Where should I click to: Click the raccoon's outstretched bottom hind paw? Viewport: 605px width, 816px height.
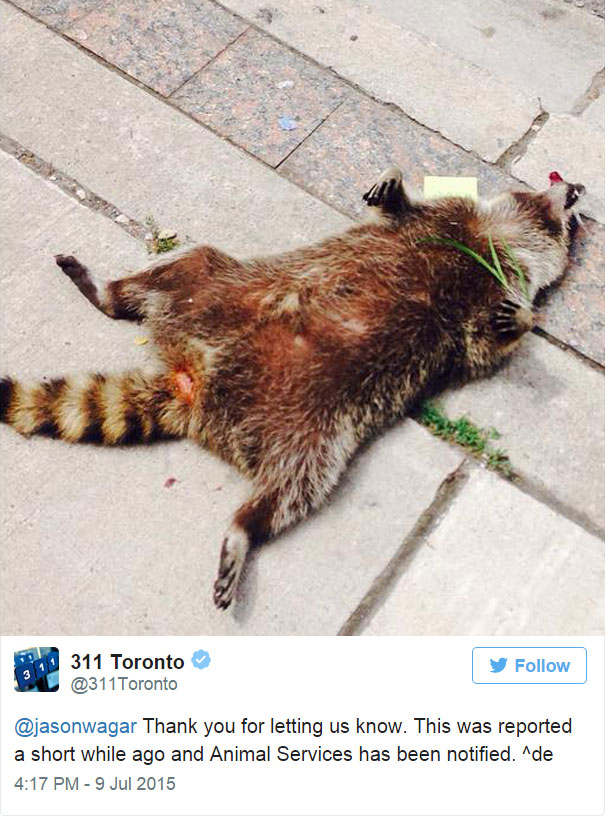pos(230,570)
